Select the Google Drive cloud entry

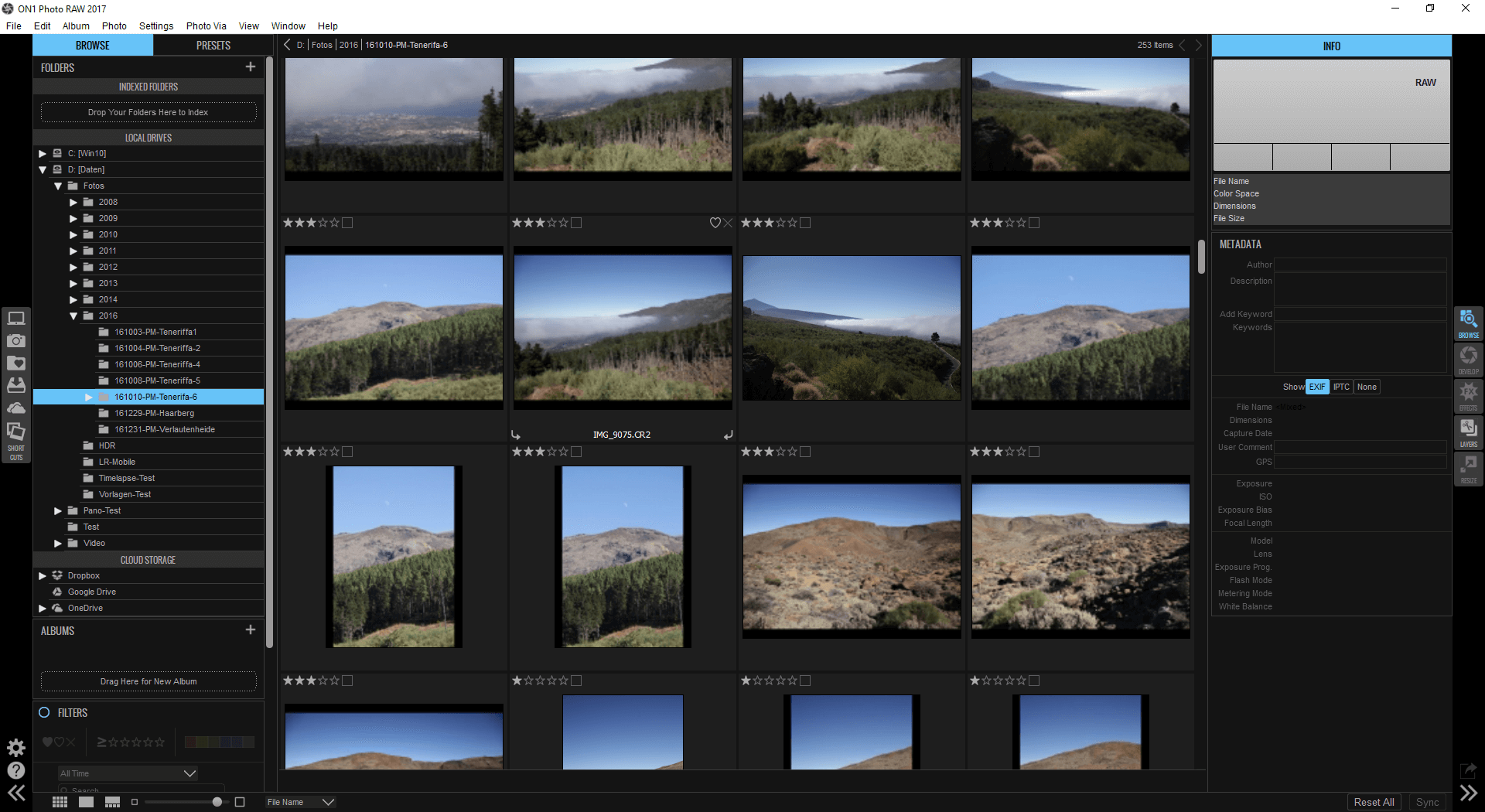tap(92, 592)
